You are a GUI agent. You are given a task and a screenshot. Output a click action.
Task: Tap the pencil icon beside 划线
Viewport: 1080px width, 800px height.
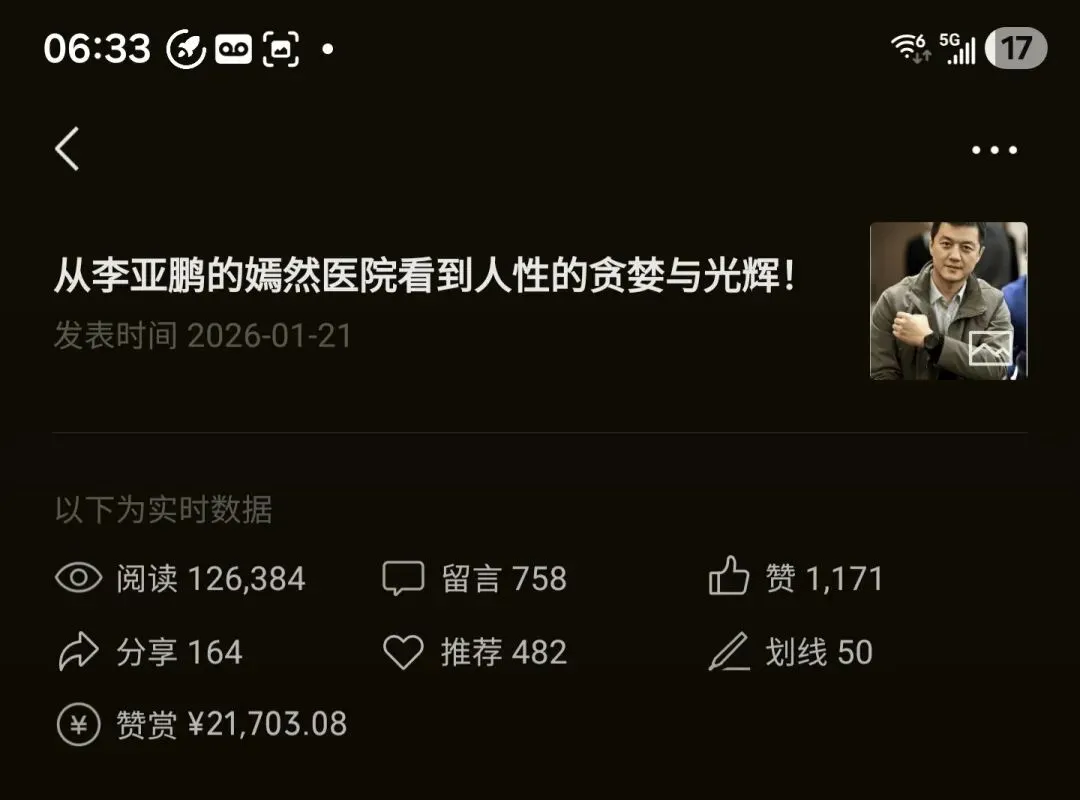[729, 651]
